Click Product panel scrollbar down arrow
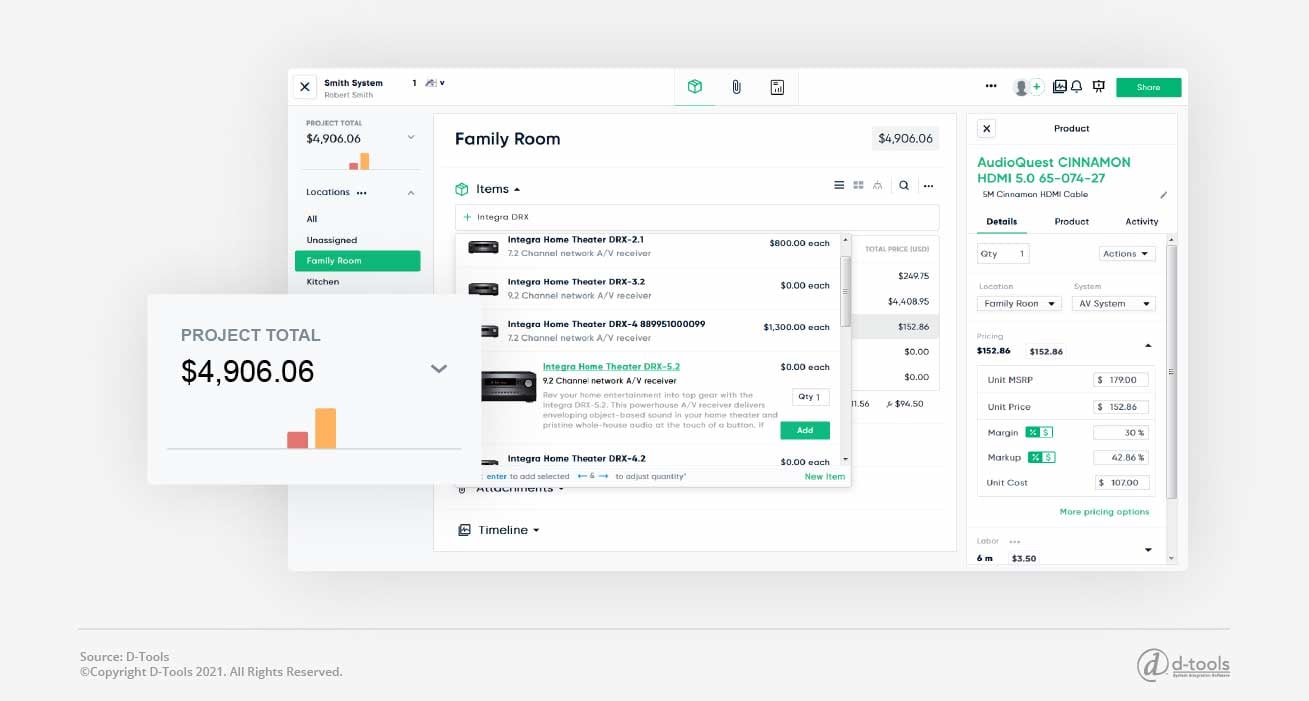The width and height of the screenshot is (1309, 701). tap(1171, 558)
